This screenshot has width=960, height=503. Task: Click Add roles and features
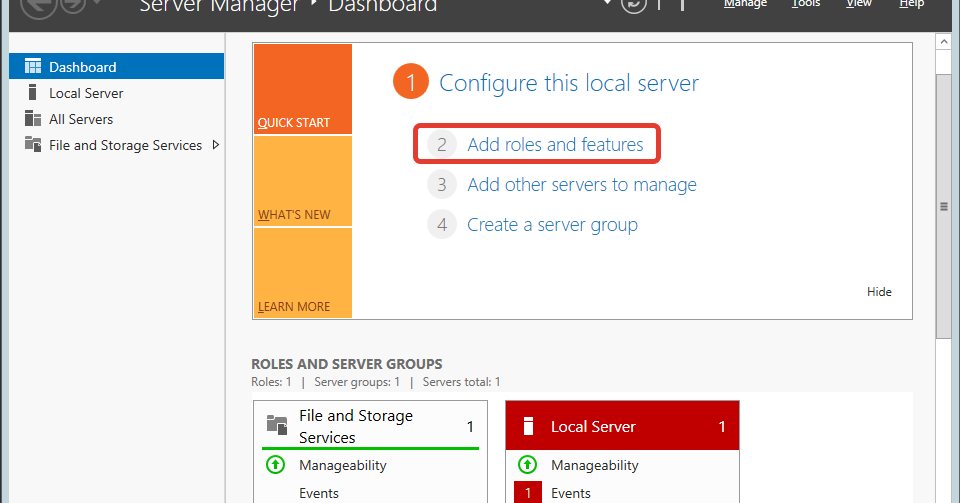555,144
